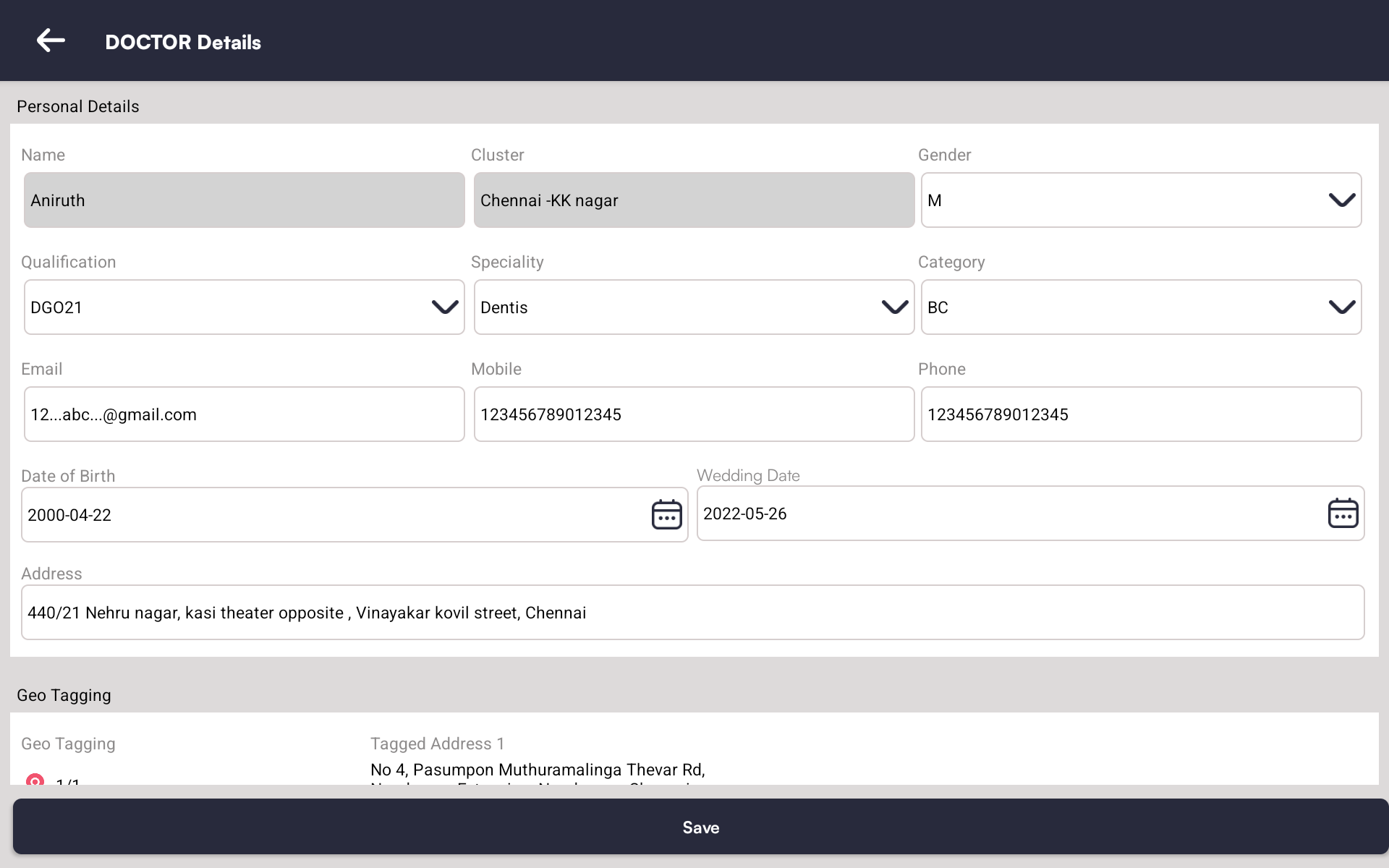Open the Date of Birth calendar picker
1389x868 pixels.
(x=666, y=514)
